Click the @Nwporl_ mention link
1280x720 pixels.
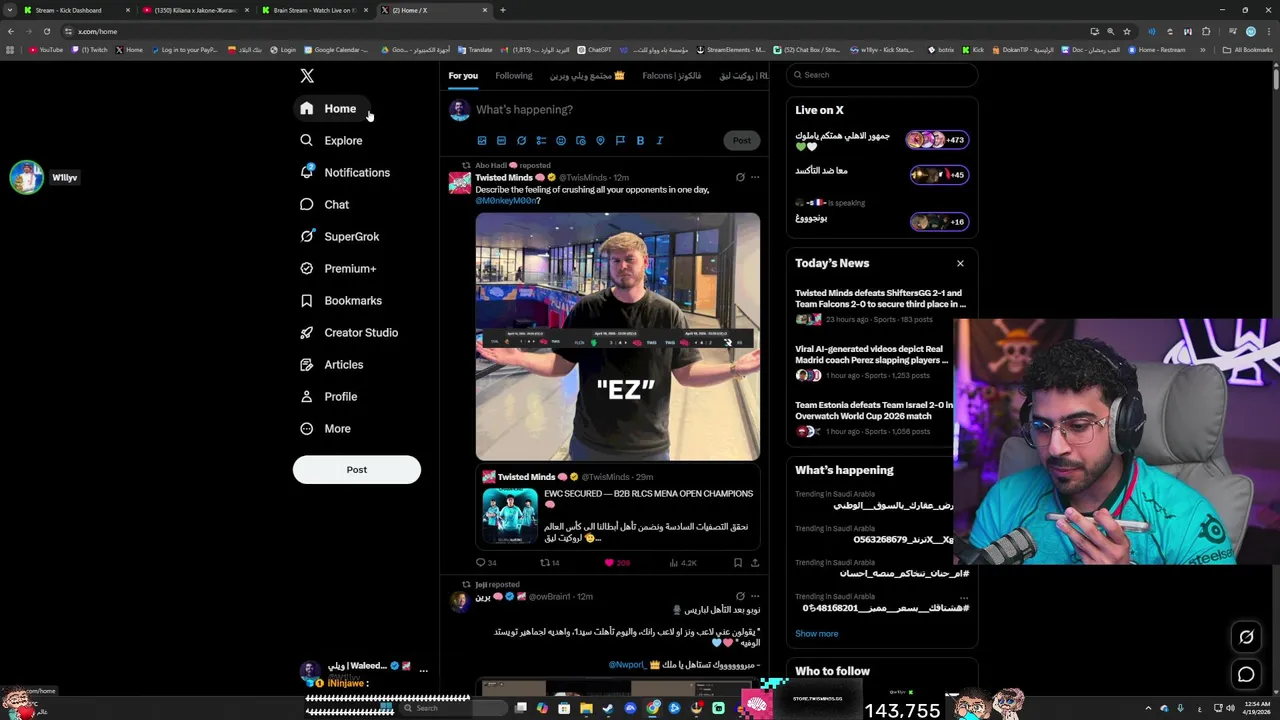point(626,665)
